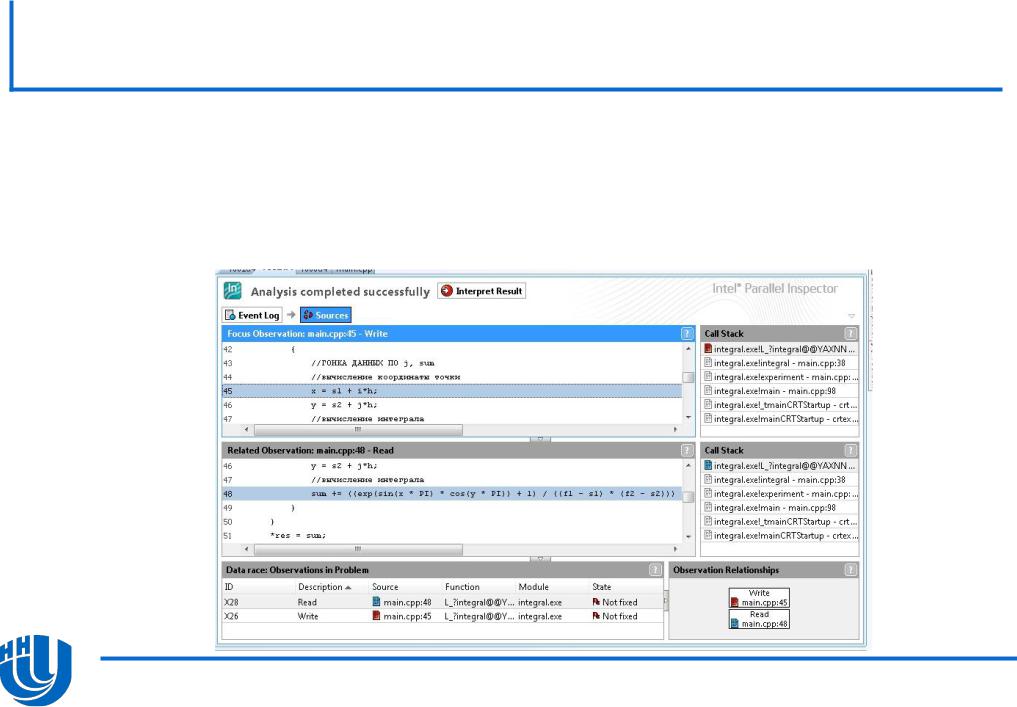Click the Related Observation scroll down arrow

point(688,537)
